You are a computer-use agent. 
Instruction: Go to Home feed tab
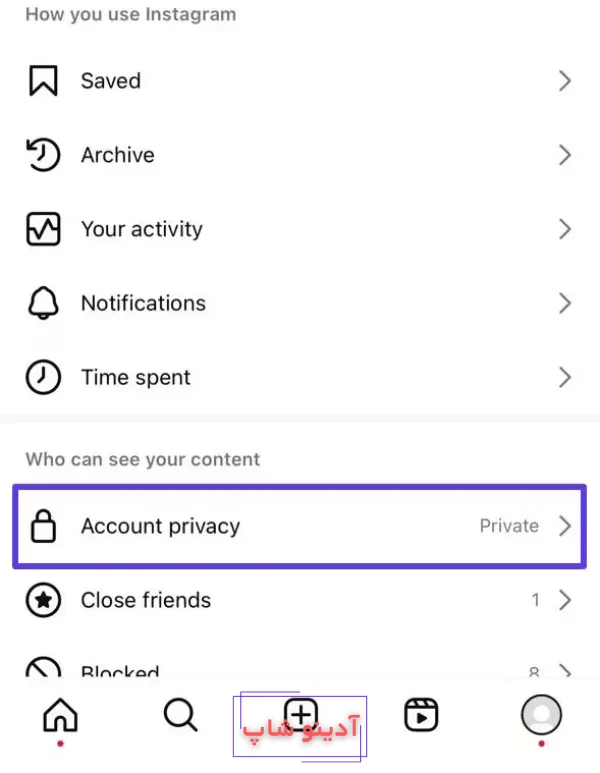pyautogui.click(x=61, y=715)
